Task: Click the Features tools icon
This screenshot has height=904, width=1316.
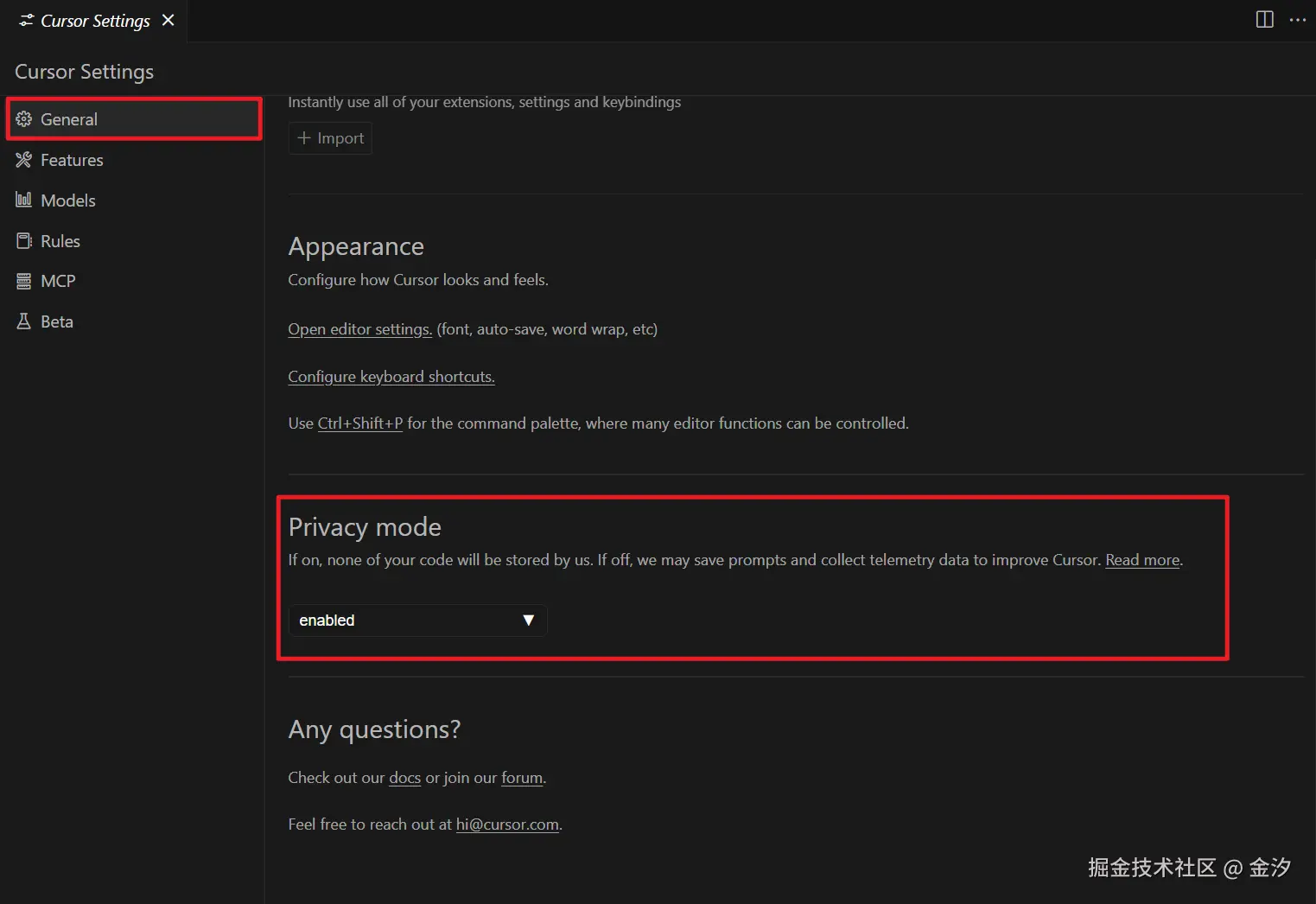Action: click(24, 160)
